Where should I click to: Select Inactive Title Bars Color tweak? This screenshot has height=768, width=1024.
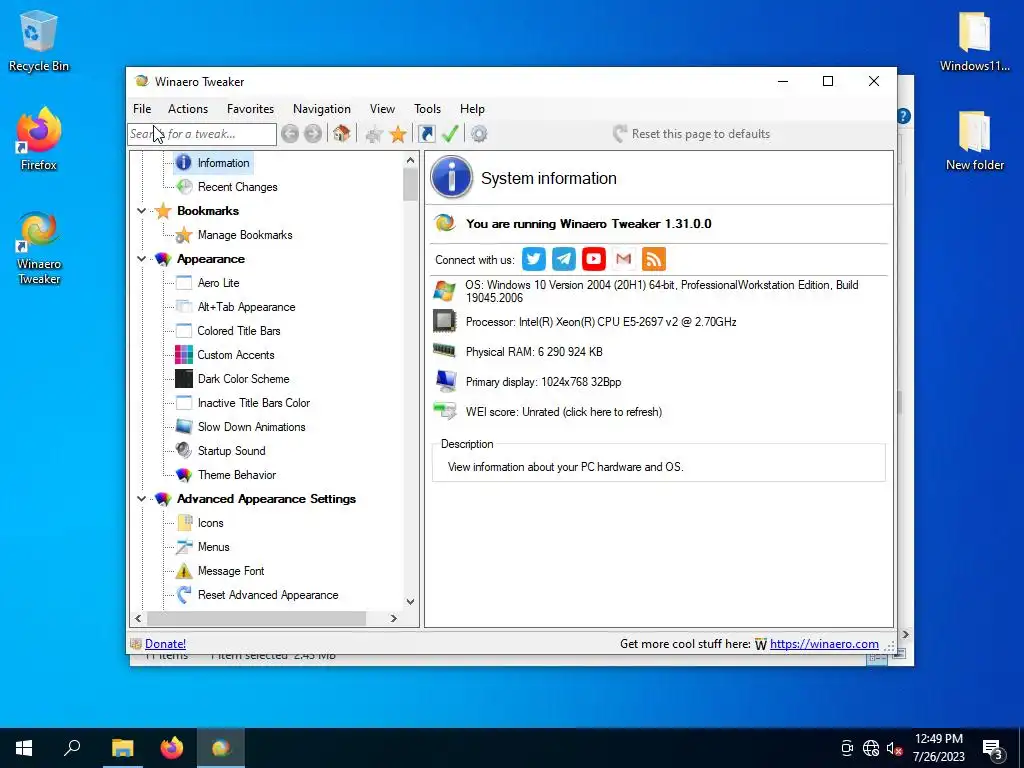click(253, 403)
